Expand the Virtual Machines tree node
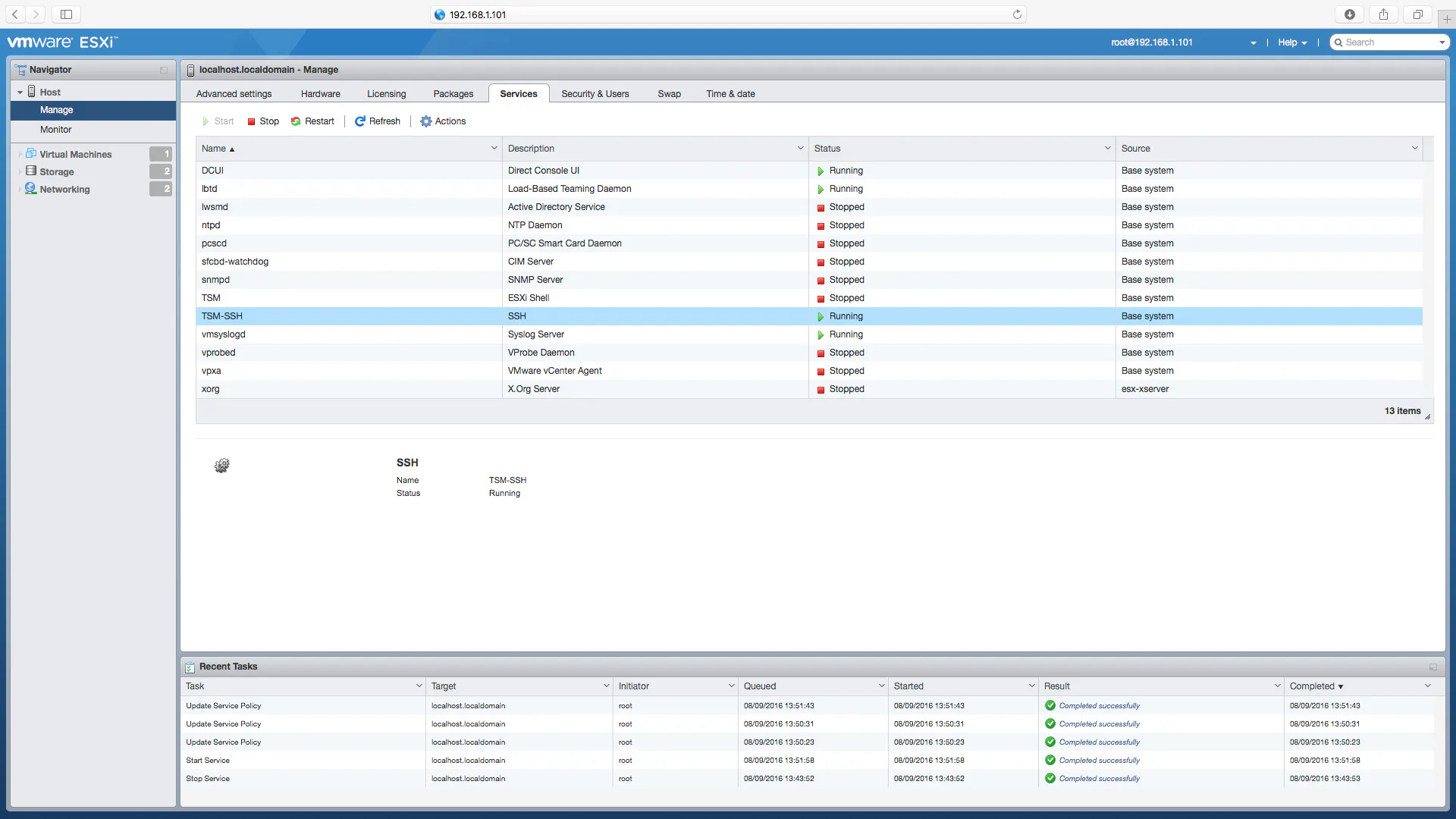Screen dimensions: 1456x819 20,154
